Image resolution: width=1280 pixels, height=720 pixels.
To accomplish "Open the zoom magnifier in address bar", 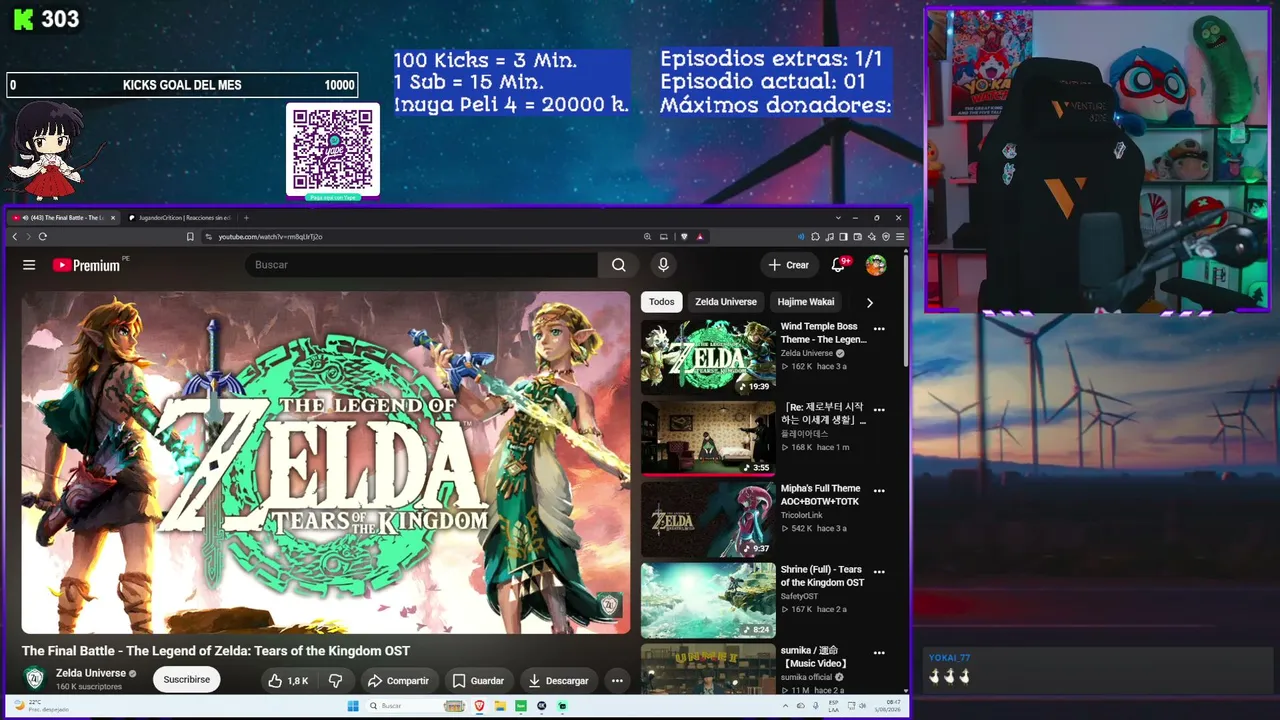I will pos(648,237).
